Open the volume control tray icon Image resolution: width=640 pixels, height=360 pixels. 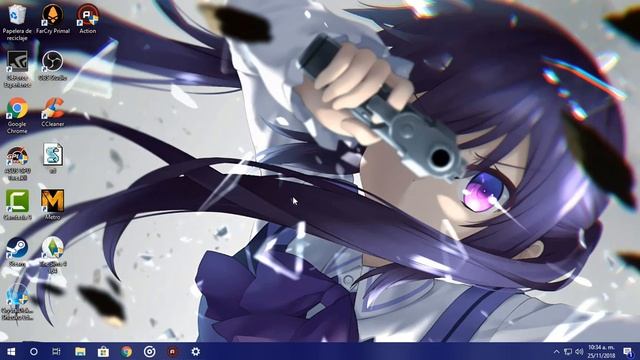click(x=579, y=351)
